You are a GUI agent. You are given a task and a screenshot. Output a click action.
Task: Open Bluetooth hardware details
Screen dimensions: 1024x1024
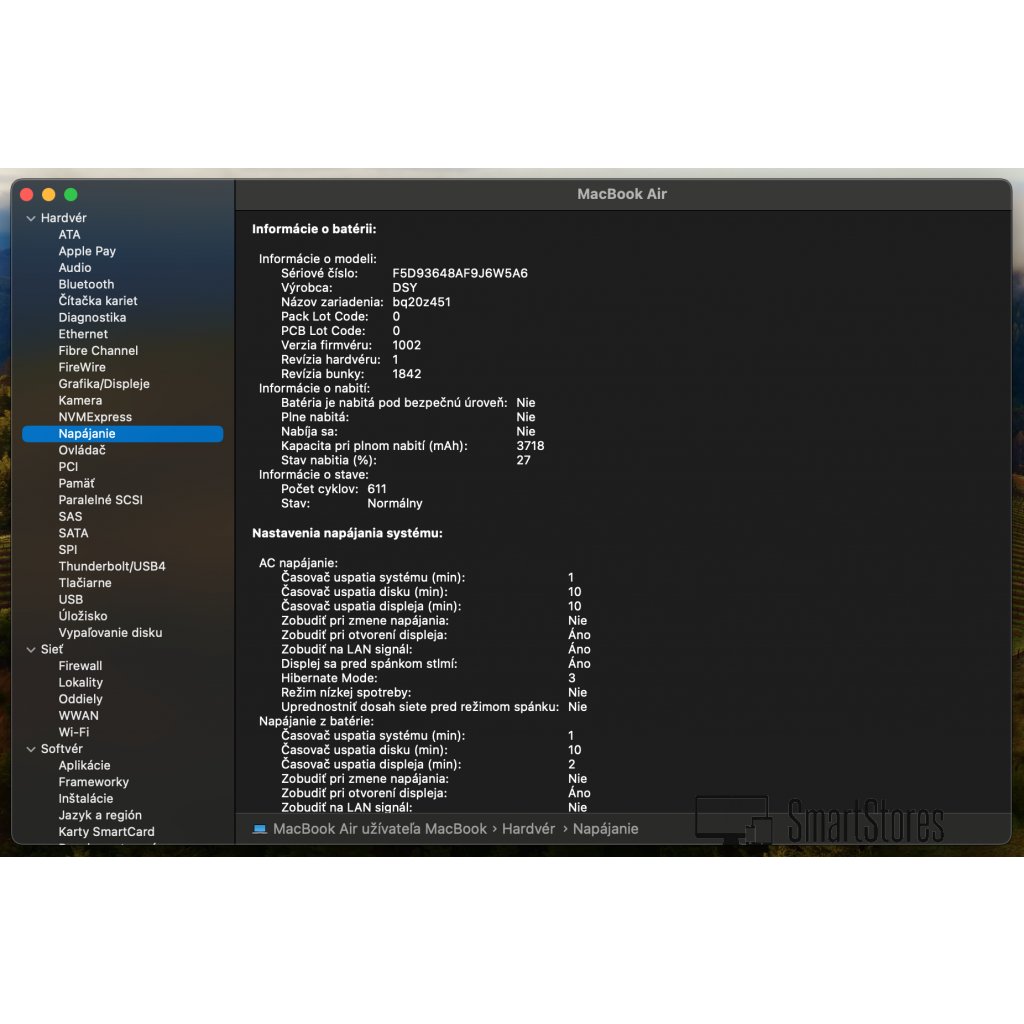pos(86,284)
